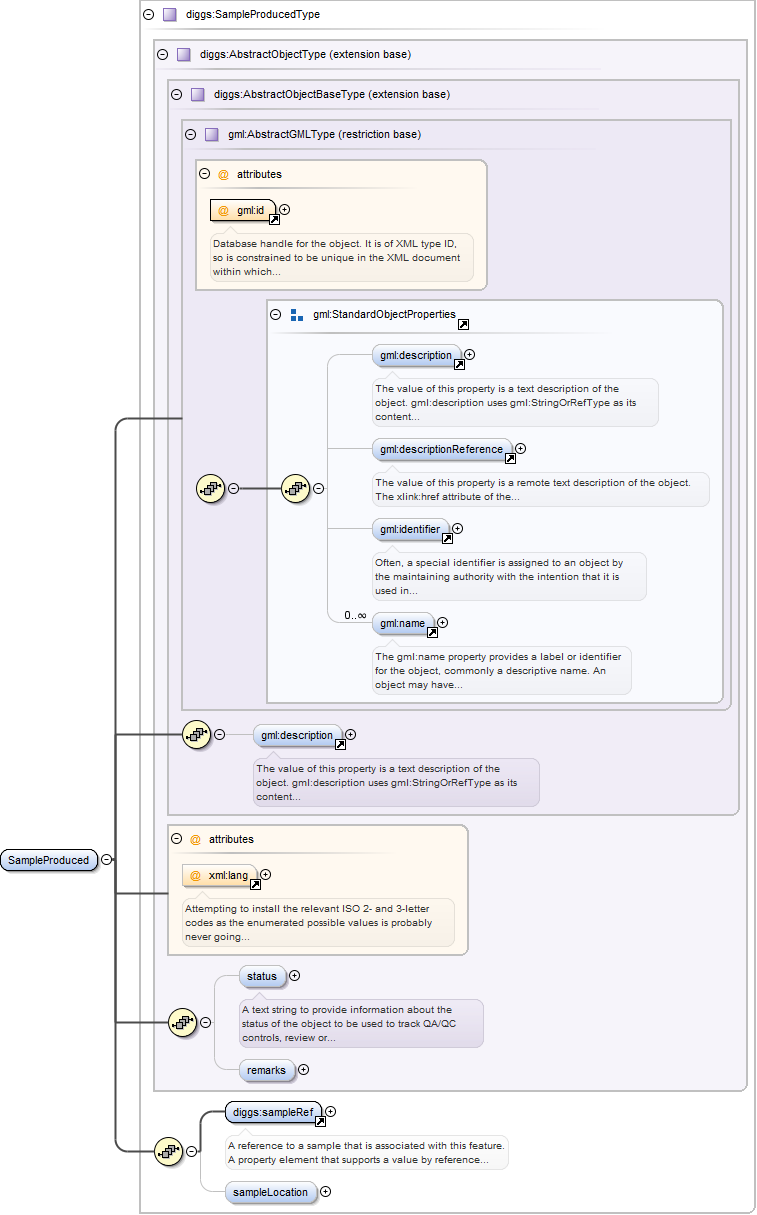Viewport: 757px width, 1215px height.
Task: Click the link arrow on gml:descriptionReference
Action: (510, 459)
